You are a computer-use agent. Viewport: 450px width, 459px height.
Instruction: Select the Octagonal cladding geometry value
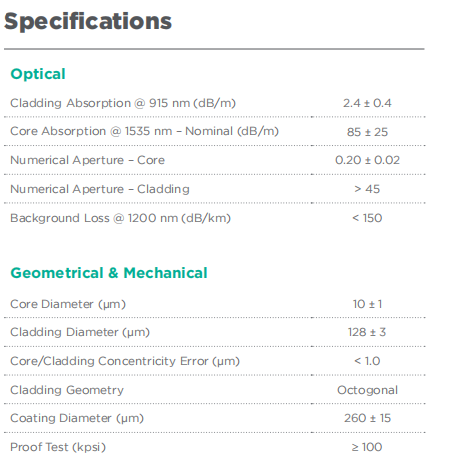point(367,390)
